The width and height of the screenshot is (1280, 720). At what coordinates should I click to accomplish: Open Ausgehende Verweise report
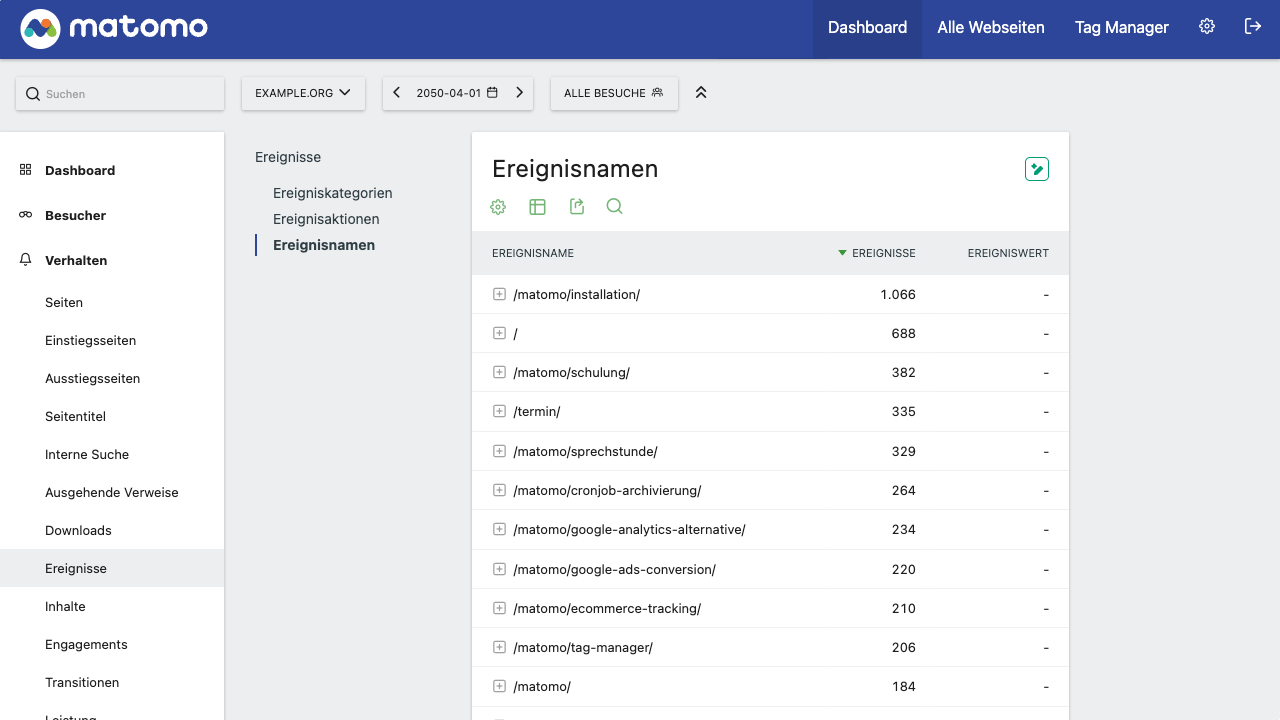click(x=112, y=492)
